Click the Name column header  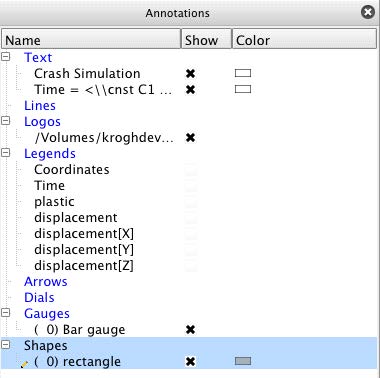coord(91,39)
